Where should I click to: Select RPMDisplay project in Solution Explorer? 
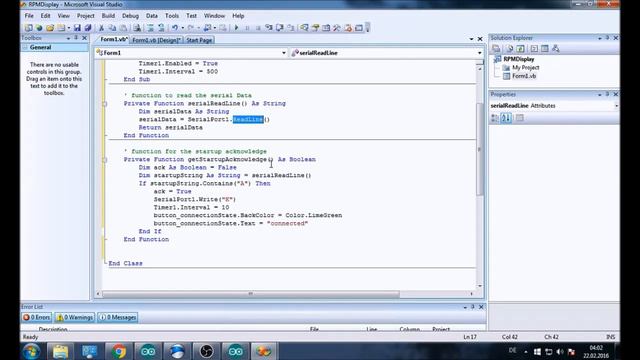[518, 59]
